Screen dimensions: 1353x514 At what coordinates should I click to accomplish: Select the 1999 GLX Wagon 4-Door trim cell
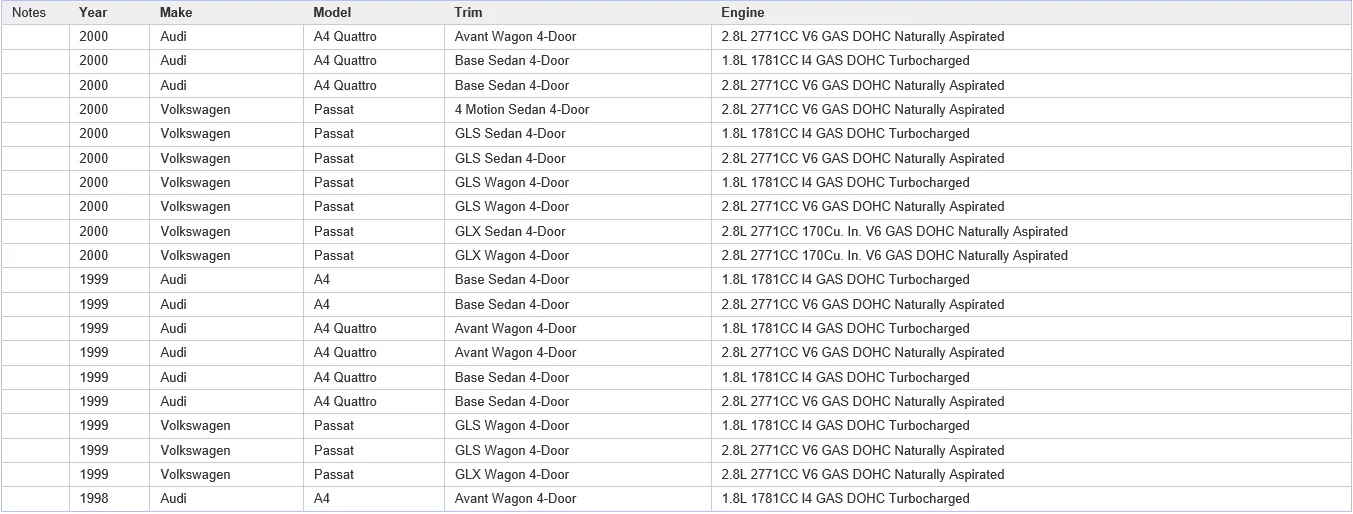(x=578, y=474)
